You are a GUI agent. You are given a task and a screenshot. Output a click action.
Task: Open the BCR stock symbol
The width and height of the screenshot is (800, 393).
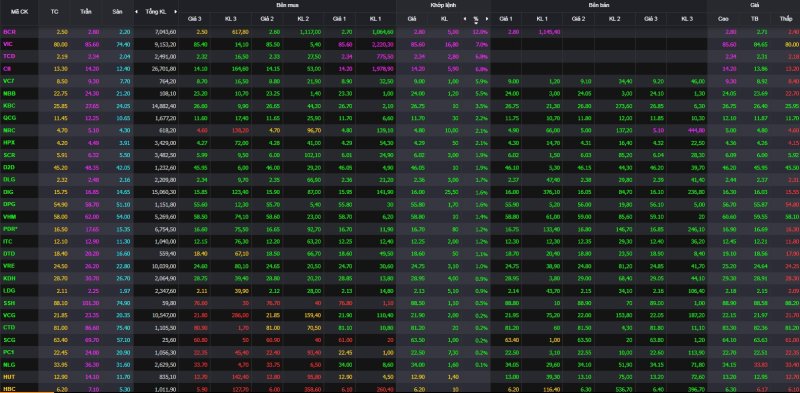click(8, 32)
